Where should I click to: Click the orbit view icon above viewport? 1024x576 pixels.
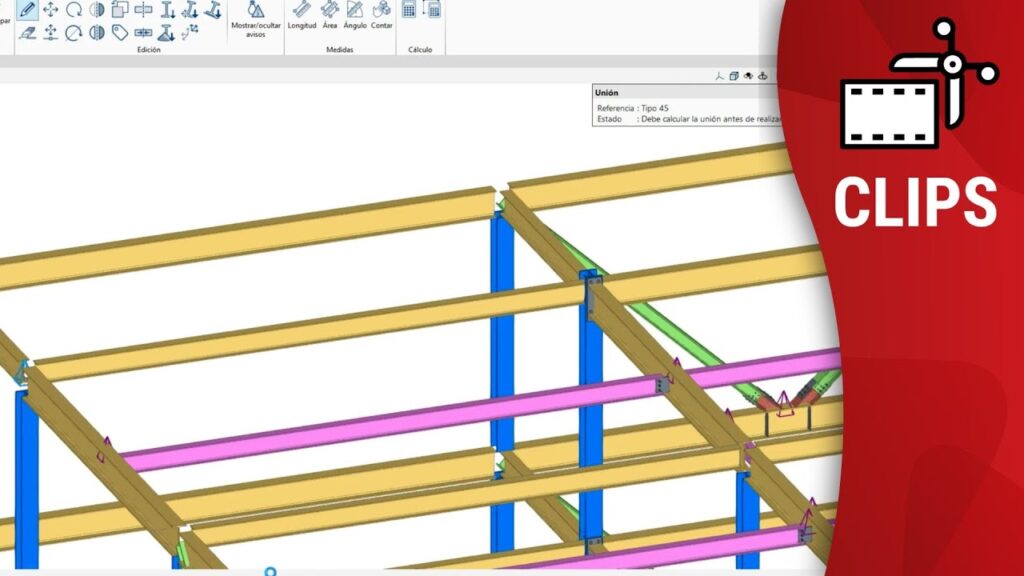click(763, 75)
